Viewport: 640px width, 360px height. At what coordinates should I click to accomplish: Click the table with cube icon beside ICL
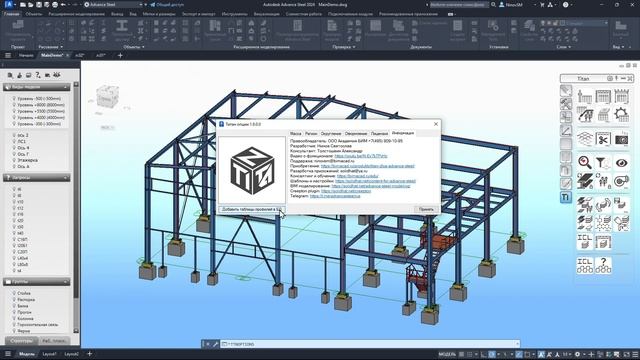(603, 241)
